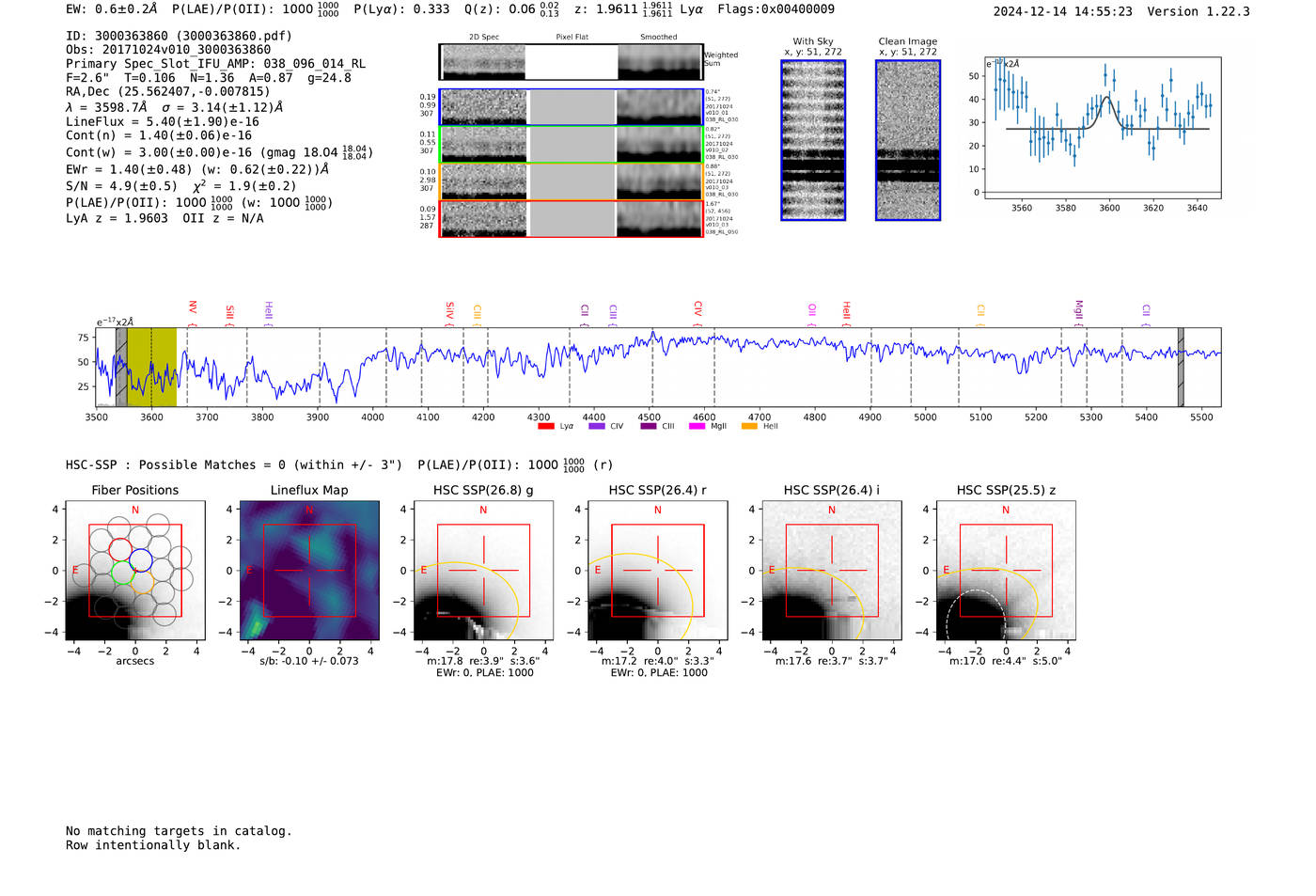Click the blue fiber circle in Fiber Positions
The width and height of the screenshot is (1316, 896).
tap(141, 560)
